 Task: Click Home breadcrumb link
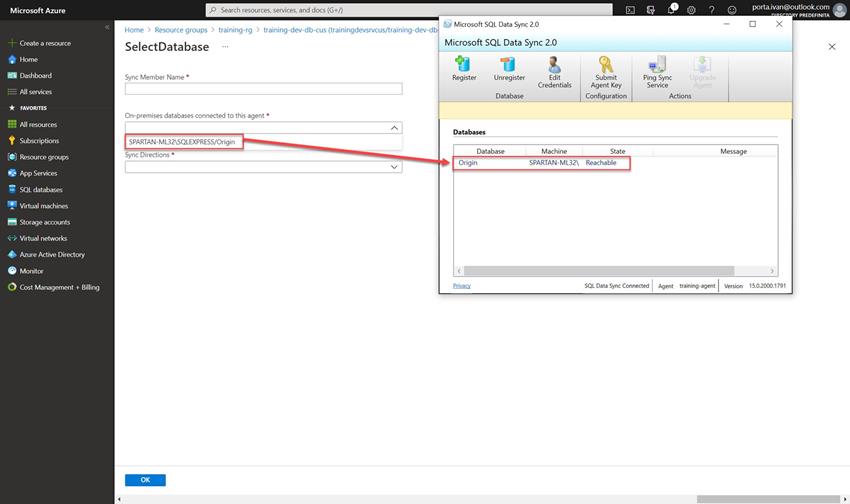click(x=134, y=30)
